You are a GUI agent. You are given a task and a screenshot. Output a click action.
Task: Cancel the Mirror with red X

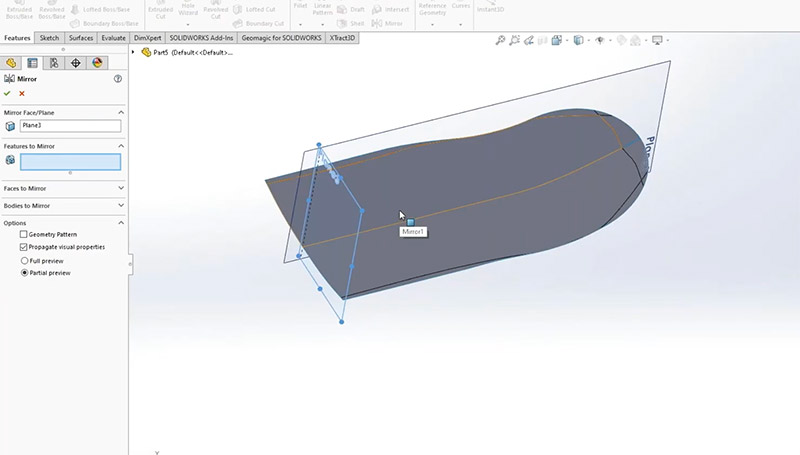22,93
